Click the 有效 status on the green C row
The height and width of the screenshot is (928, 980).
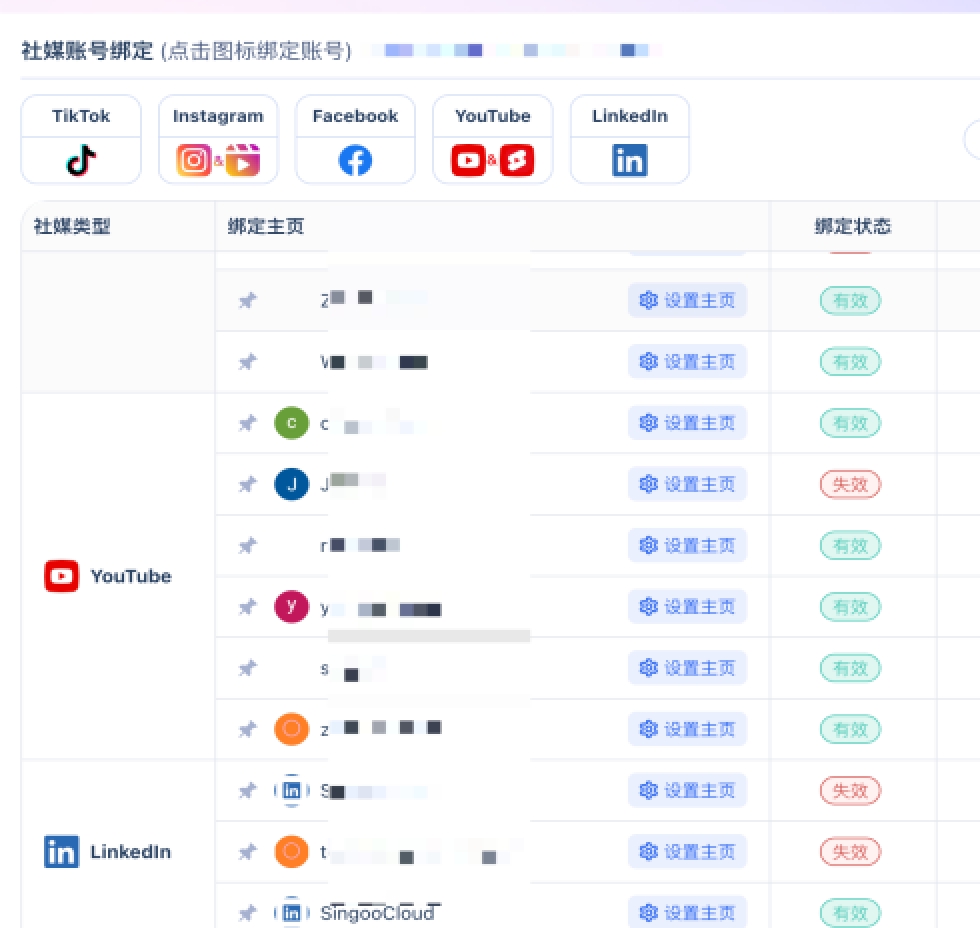[x=850, y=423]
